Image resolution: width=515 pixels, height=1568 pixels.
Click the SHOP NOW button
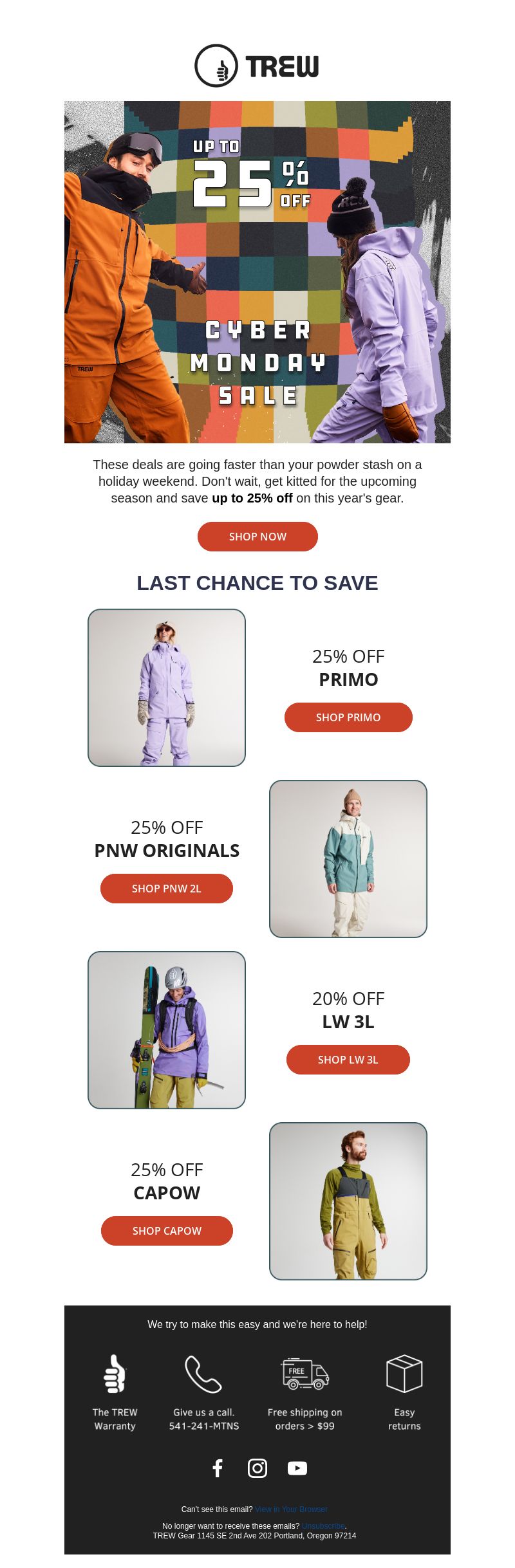[x=257, y=537]
